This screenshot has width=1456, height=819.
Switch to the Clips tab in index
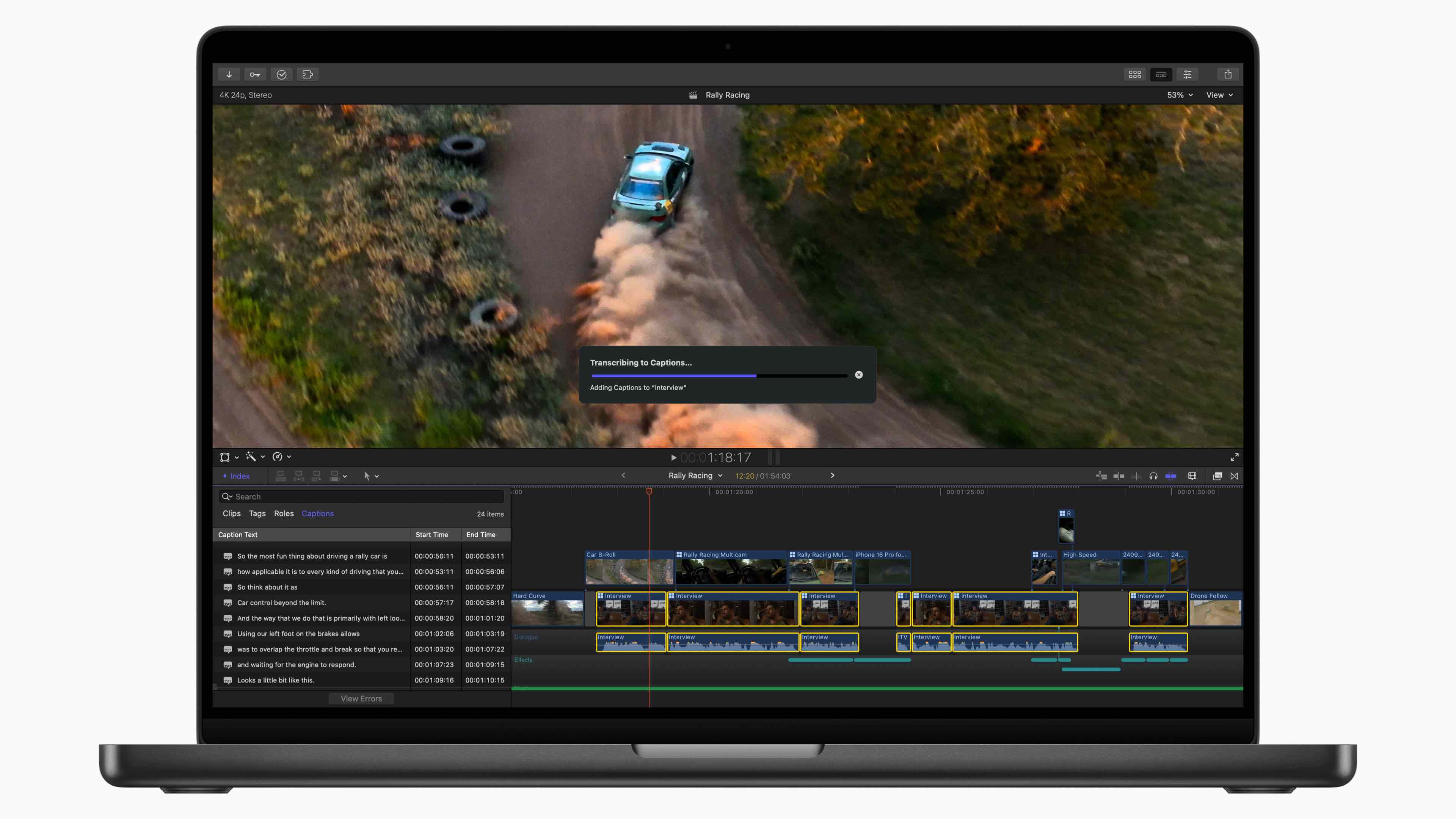coord(230,513)
